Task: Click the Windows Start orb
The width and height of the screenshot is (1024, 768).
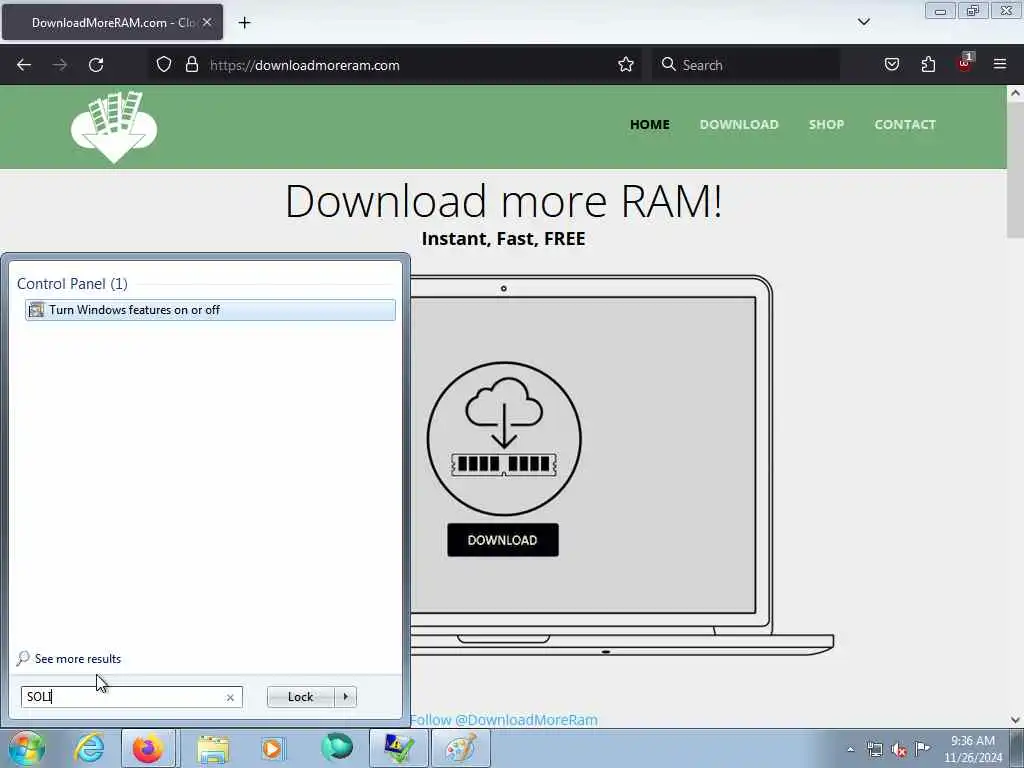Action: (x=26, y=748)
